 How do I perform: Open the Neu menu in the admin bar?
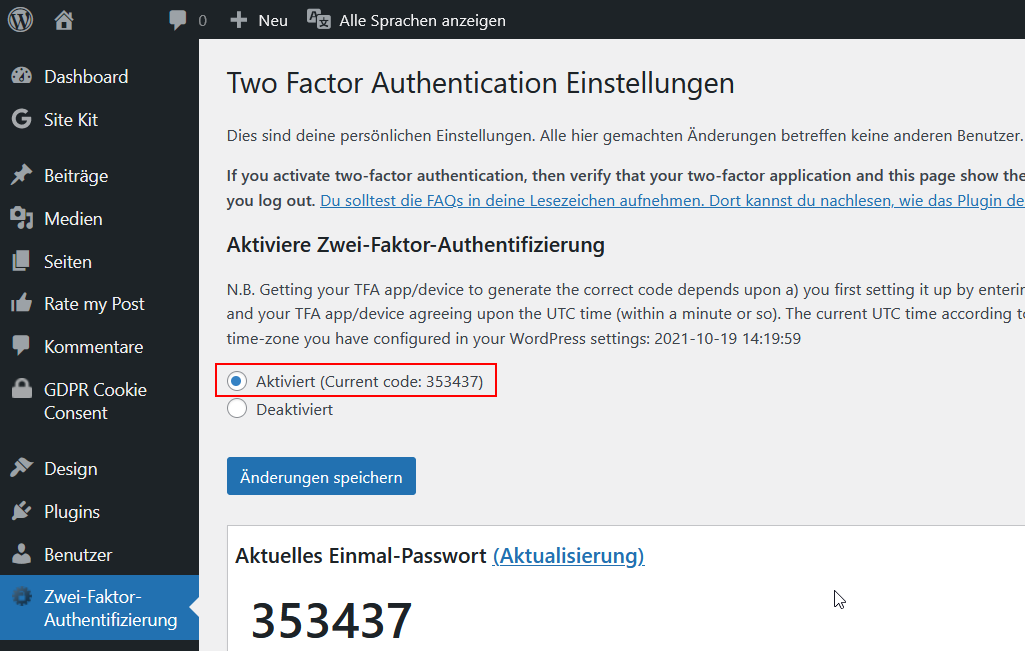tap(258, 19)
